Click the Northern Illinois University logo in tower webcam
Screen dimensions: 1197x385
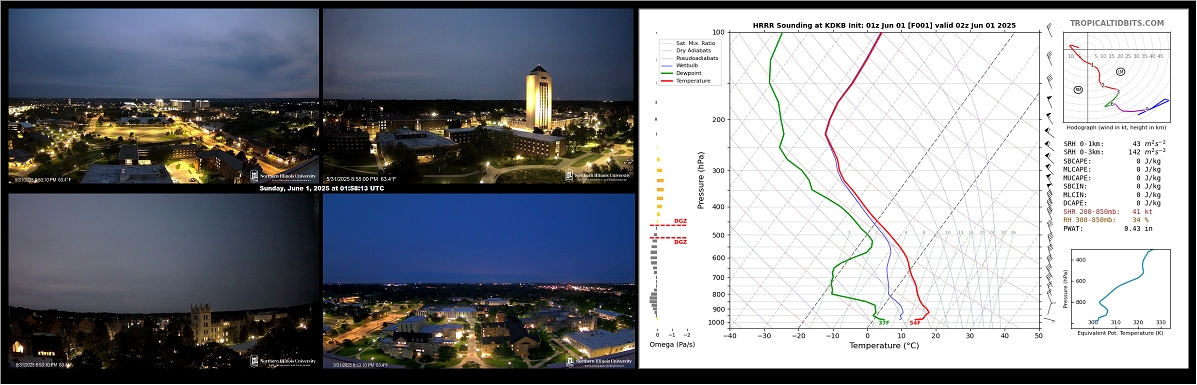598,176
